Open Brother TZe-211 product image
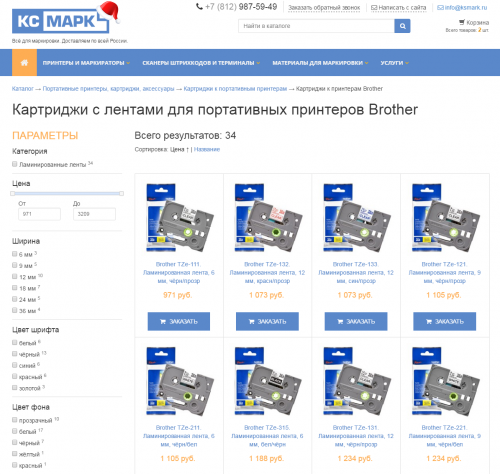 (x=179, y=381)
